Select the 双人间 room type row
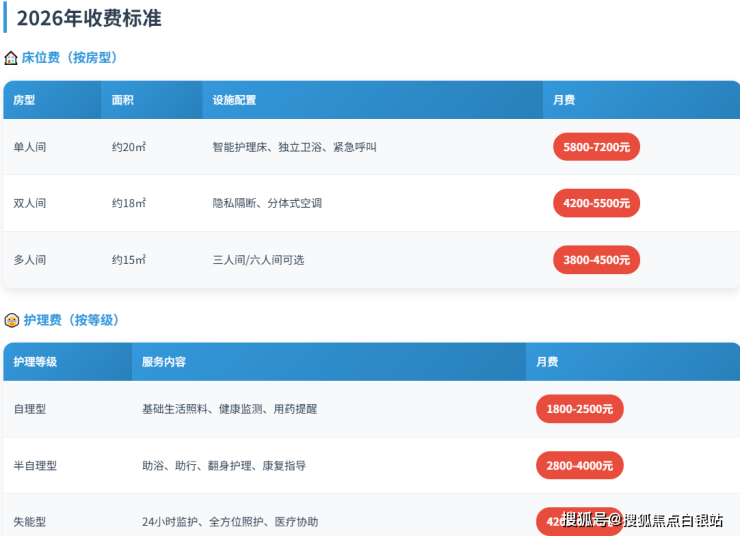Viewport: 740px width, 536px height. click(29, 203)
